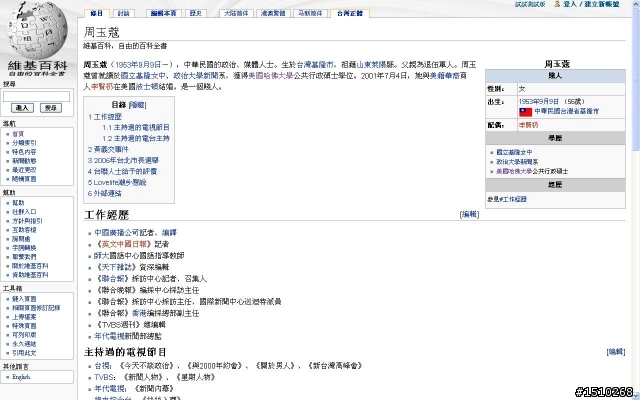Open the 政治大學新聞系 link in intro paragraph
The image size is (640, 400).
point(196,76)
